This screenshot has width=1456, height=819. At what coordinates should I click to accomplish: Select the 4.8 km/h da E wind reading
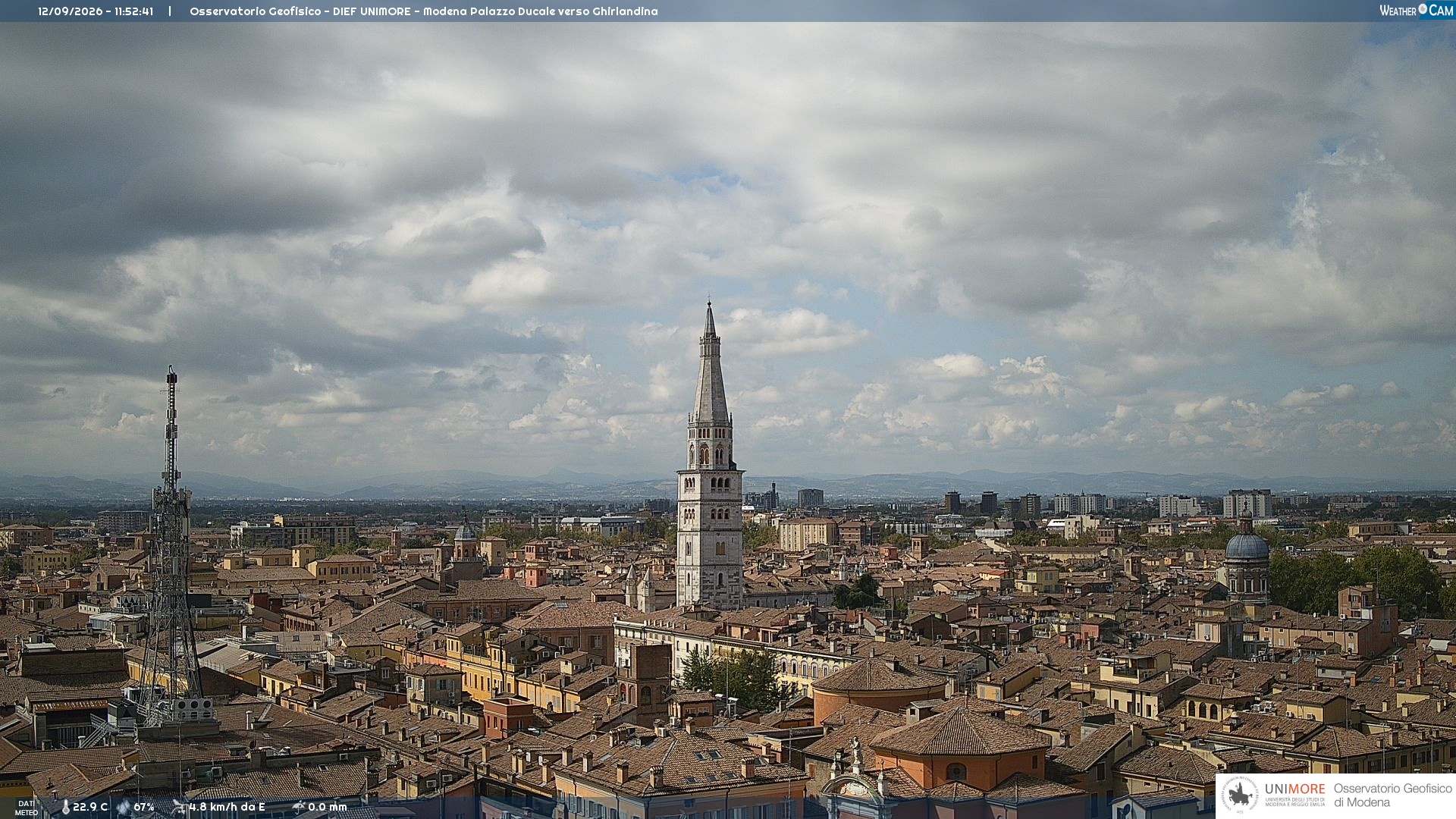[x=227, y=807]
